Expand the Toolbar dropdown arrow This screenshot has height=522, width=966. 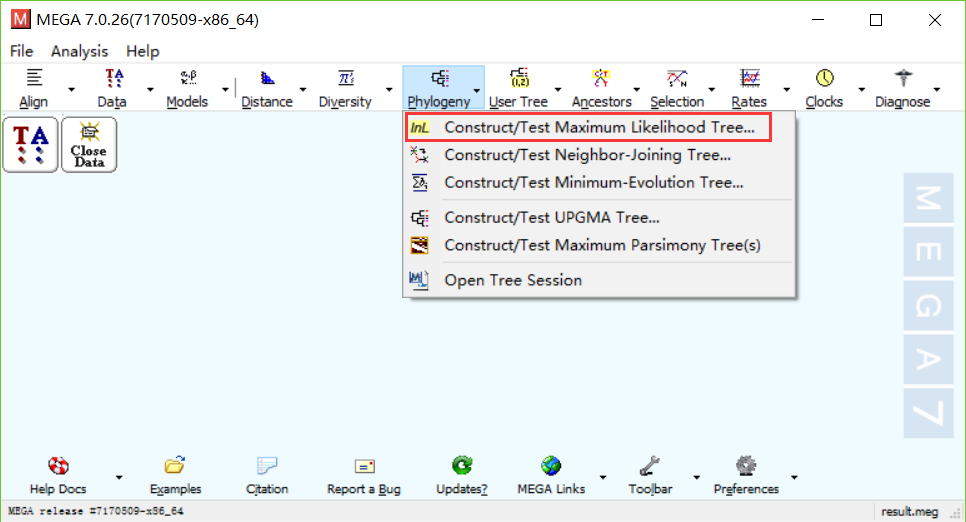coord(696,477)
